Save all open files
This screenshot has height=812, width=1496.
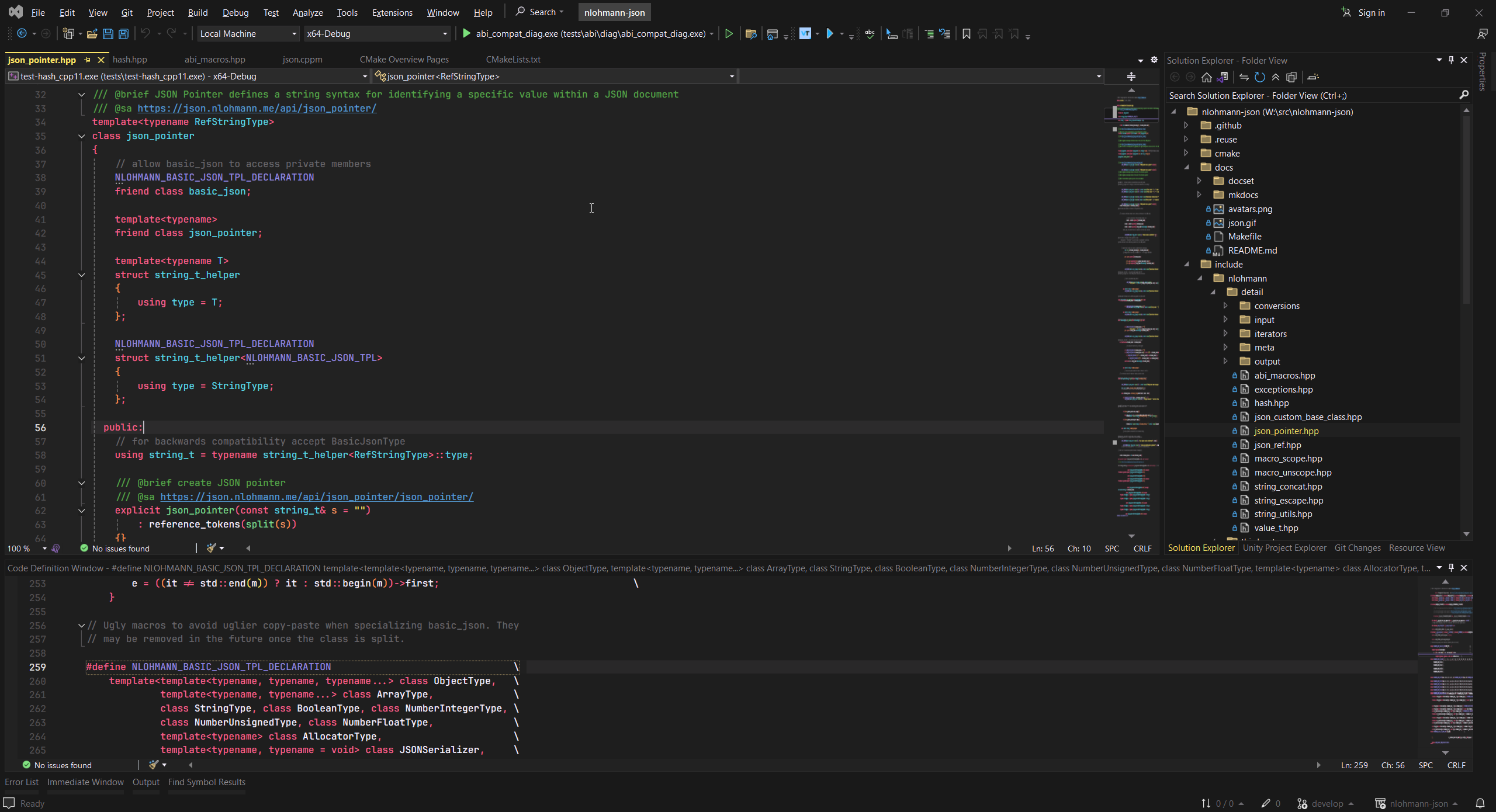tap(123, 33)
